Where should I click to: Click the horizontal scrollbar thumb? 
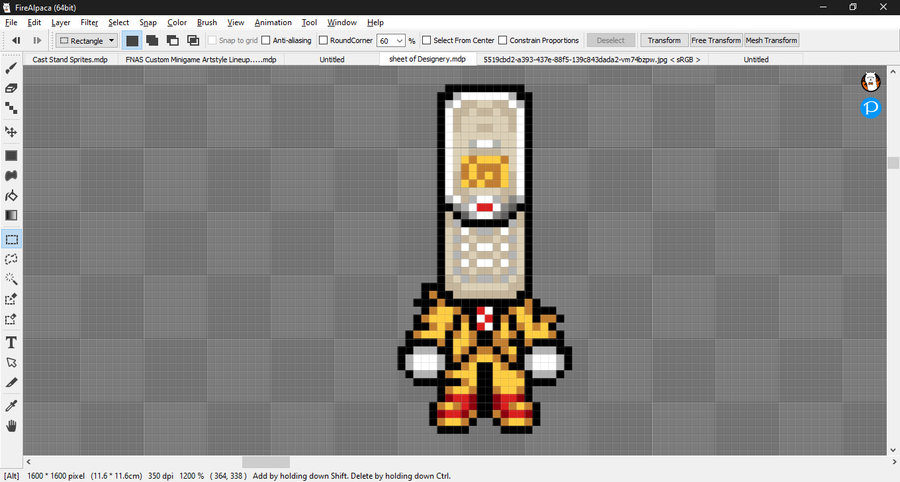pyautogui.click(x=266, y=462)
